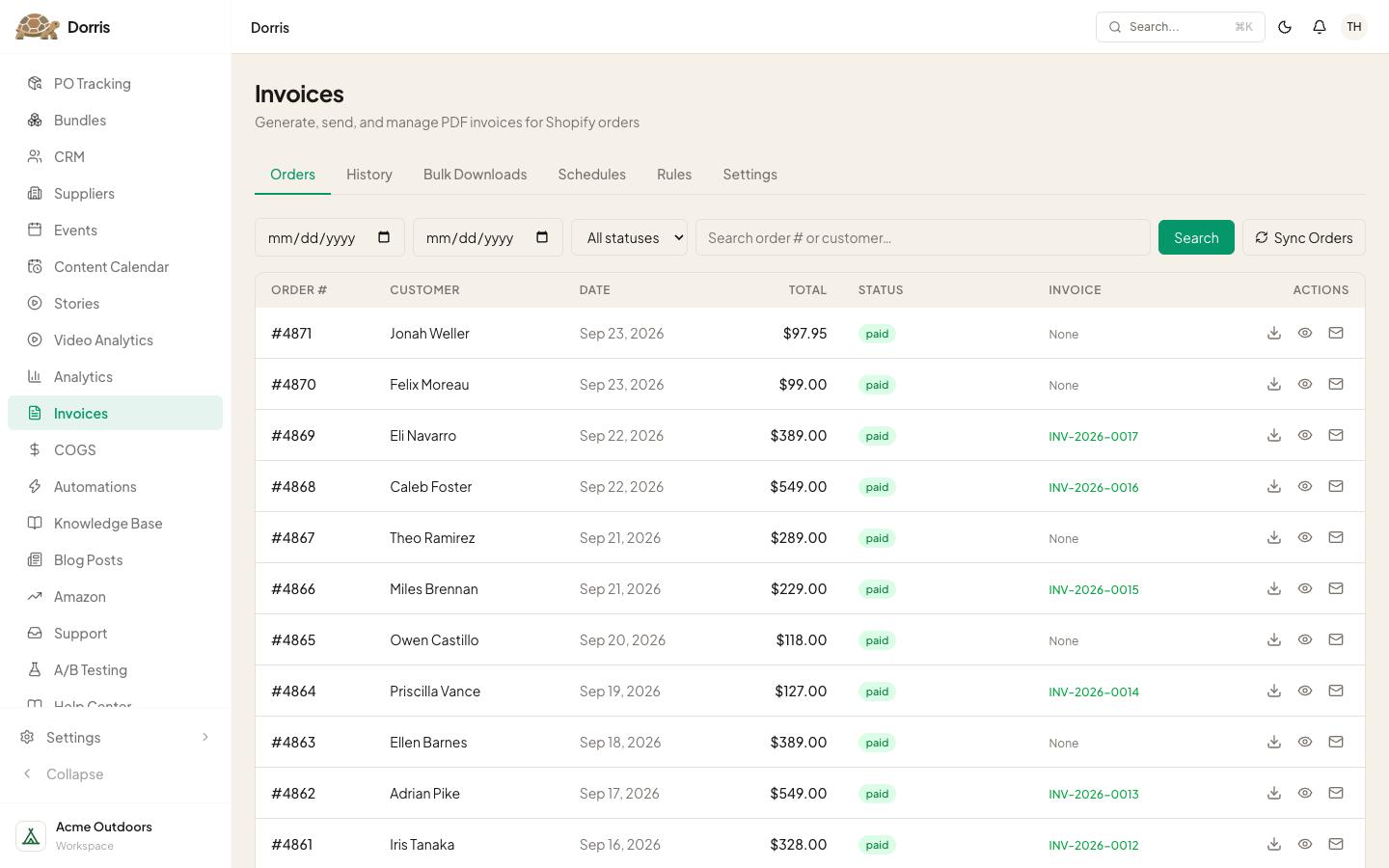Screen dimensions: 1389x868
Task: Focus the order or customer search field
Action: [x=923, y=237]
